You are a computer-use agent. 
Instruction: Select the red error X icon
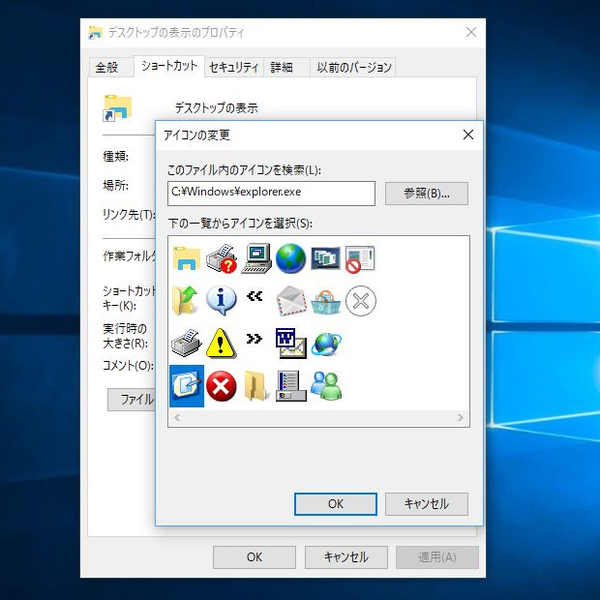coord(221,386)
